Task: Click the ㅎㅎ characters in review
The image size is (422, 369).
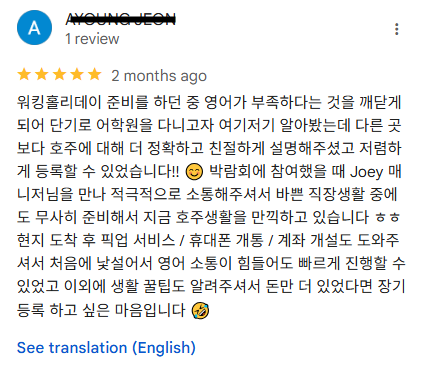Action: point(387,218)
